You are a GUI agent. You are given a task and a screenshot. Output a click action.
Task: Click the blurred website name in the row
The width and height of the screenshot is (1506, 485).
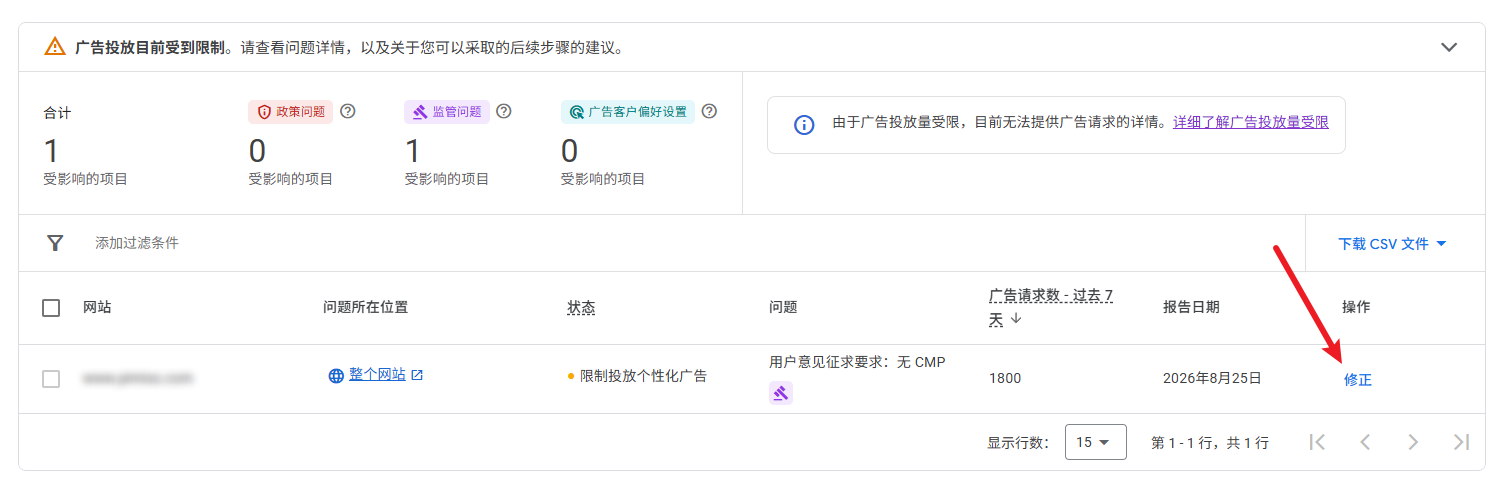(x=138, y=379)
